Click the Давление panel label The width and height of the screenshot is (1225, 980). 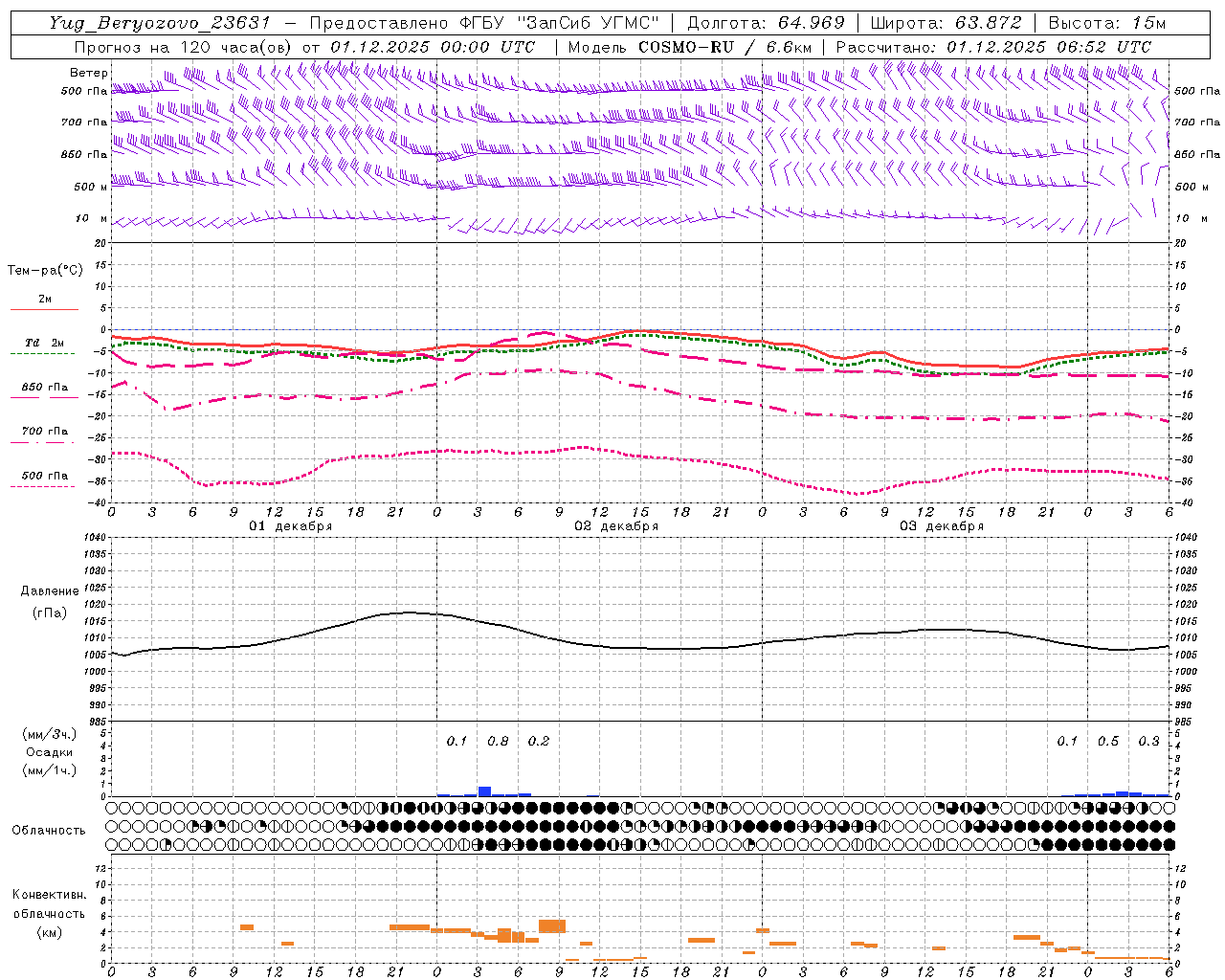(50, 591)
